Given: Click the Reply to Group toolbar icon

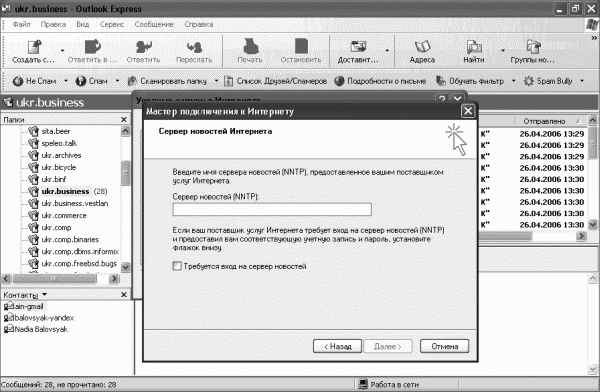Looking at the screenshot, I should [x=92, y=47].
